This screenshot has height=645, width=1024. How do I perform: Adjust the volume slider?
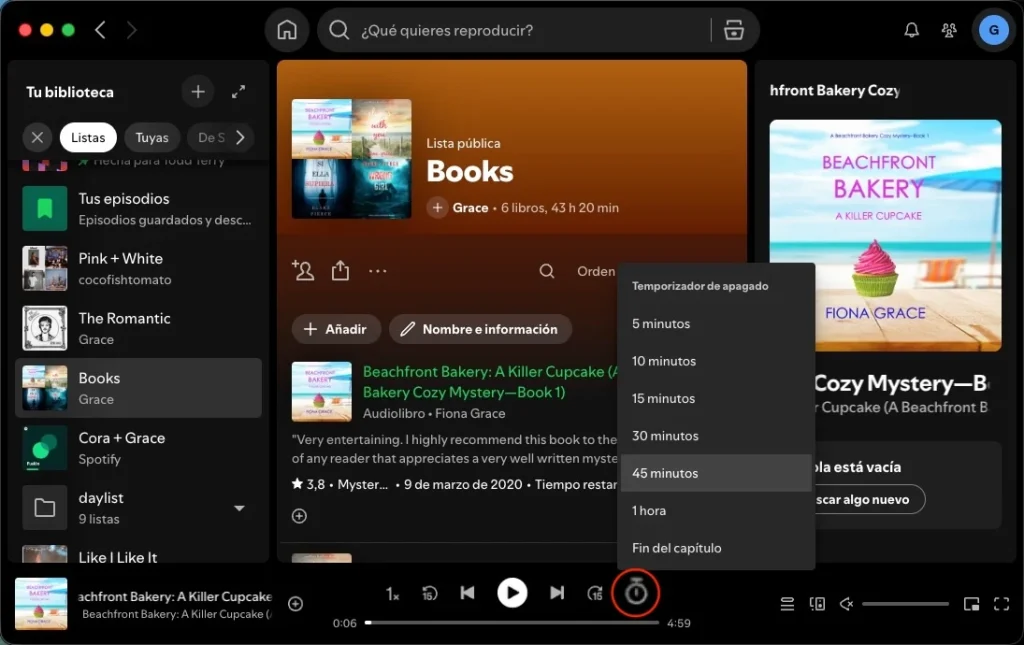click(905, 604)
